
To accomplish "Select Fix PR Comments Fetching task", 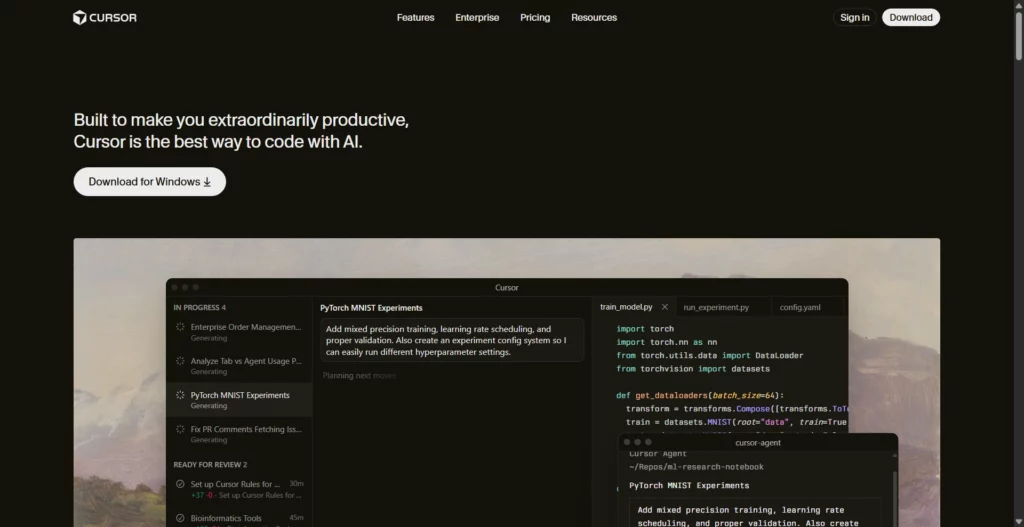I will [239, 434].
